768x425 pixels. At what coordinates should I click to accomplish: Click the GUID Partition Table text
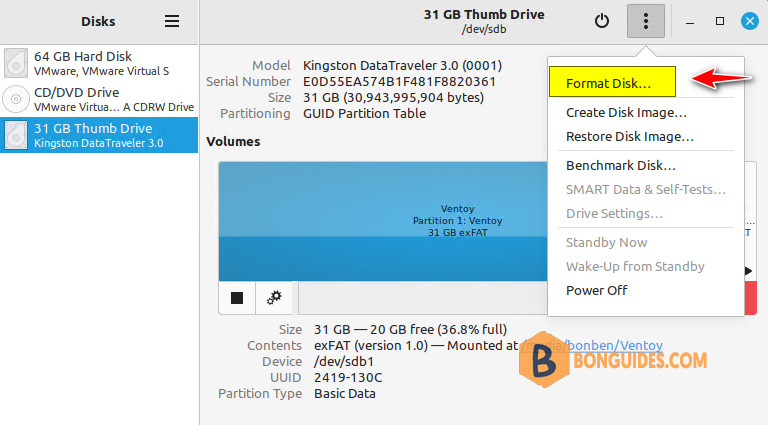[x=364, y=114]
